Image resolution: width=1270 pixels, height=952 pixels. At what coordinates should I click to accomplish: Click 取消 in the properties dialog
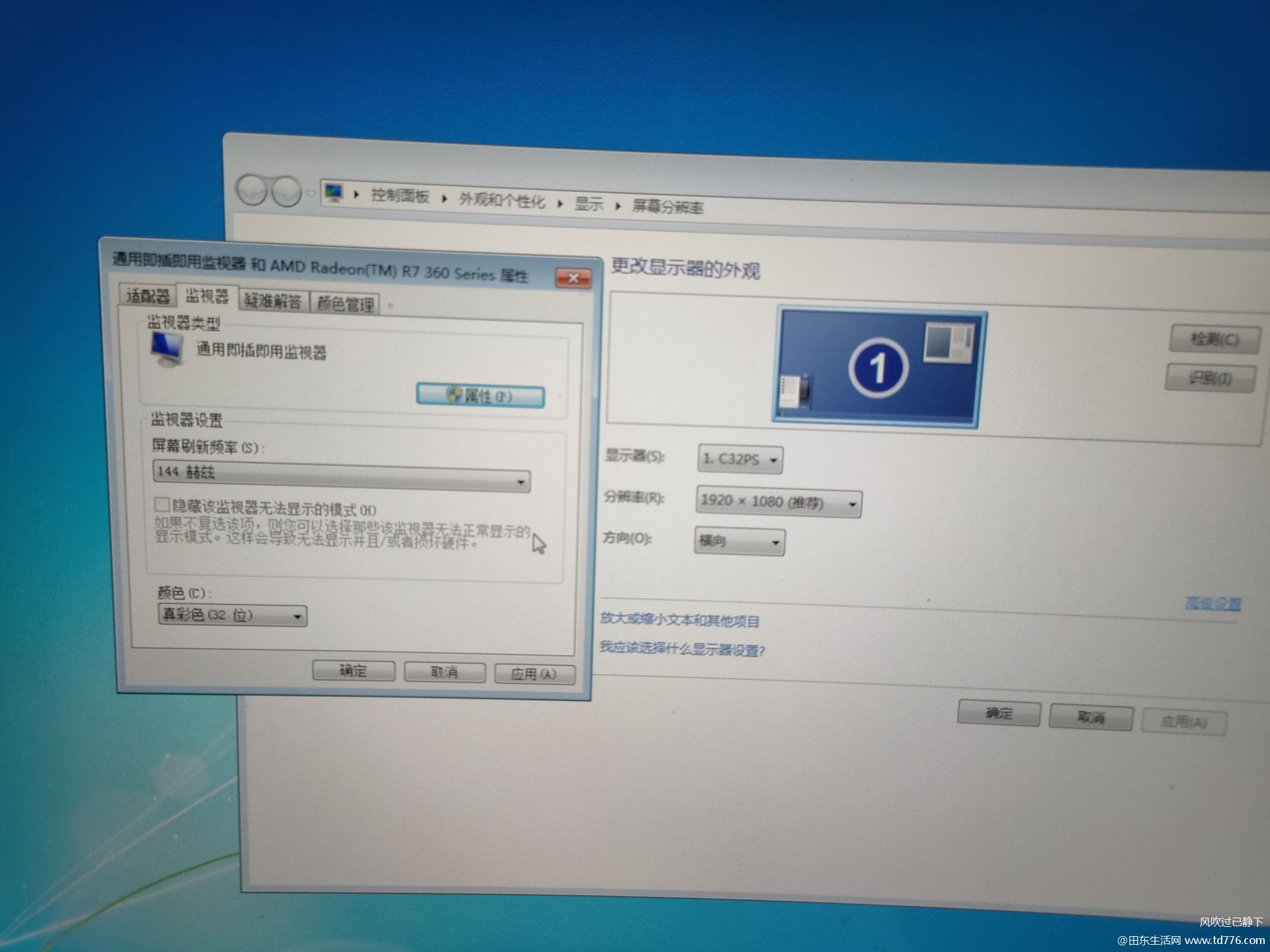pos(444,672)
